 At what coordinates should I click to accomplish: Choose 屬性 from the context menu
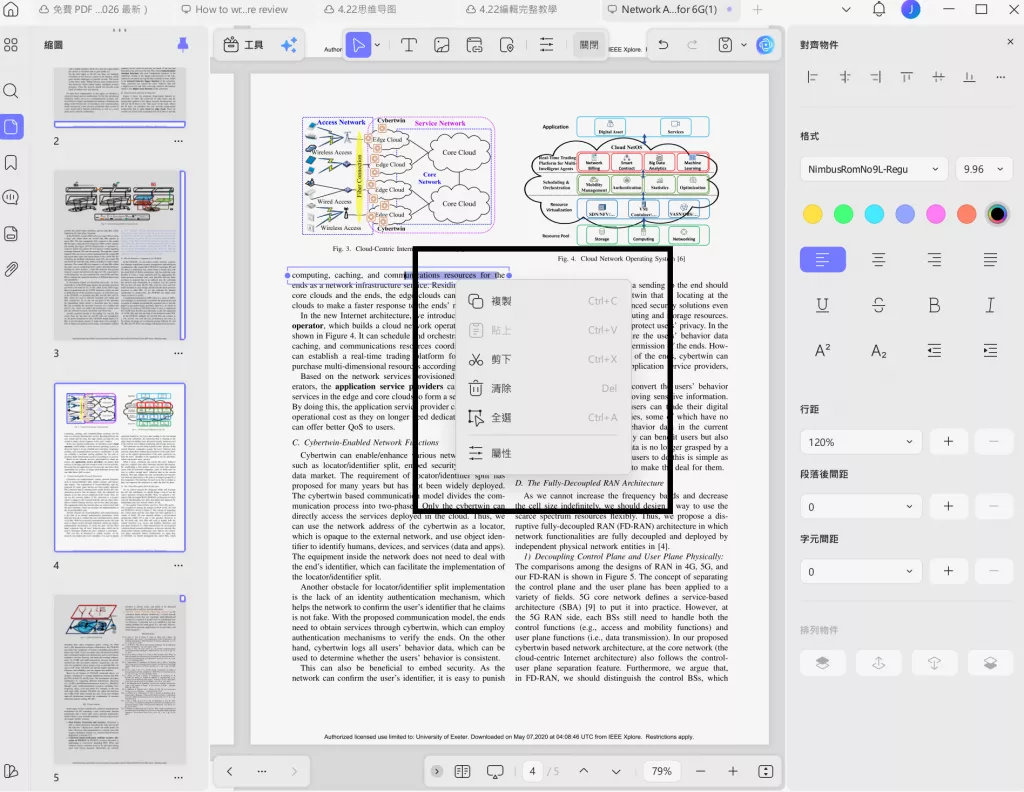tap(501, 453)
